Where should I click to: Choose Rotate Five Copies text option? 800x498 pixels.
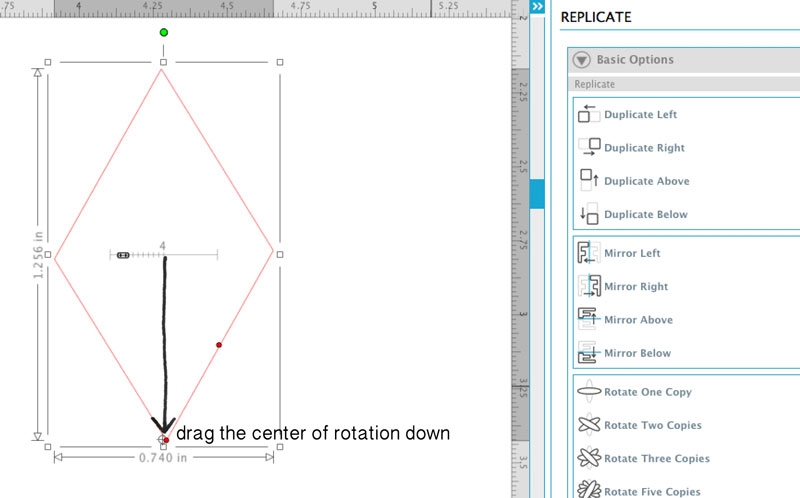tap(652, 492)
